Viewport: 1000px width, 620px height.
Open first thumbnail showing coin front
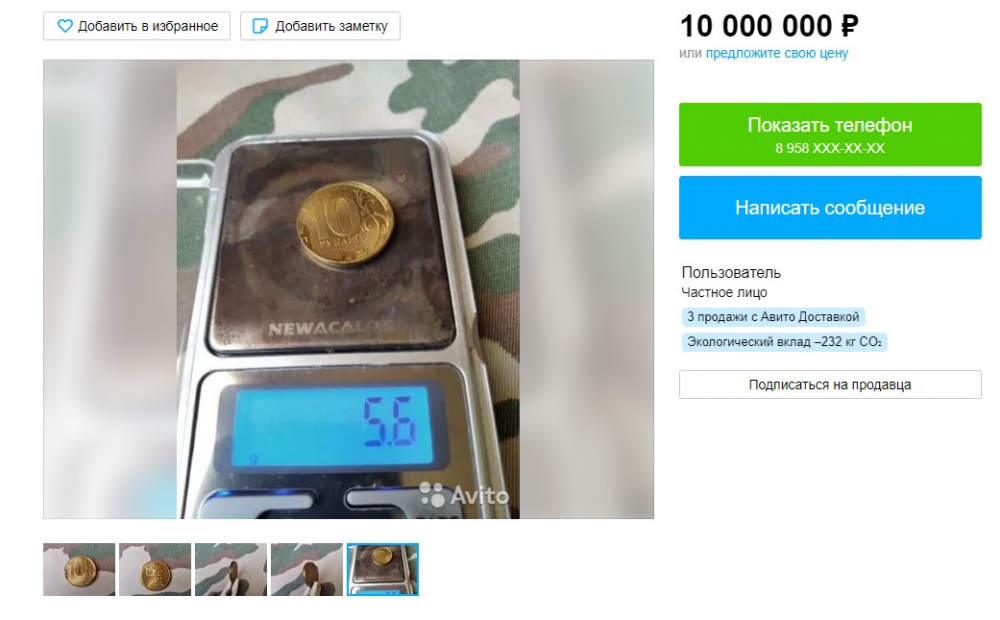[x=79, y=570]
